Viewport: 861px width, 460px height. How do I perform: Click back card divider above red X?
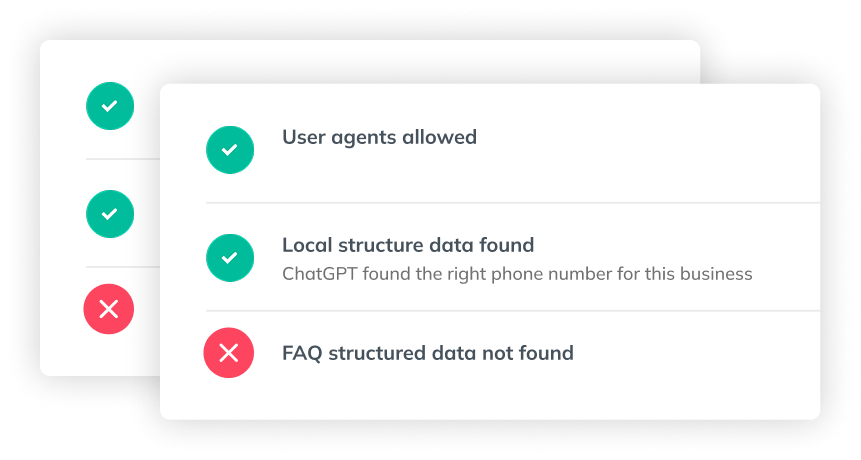point(122,267)
